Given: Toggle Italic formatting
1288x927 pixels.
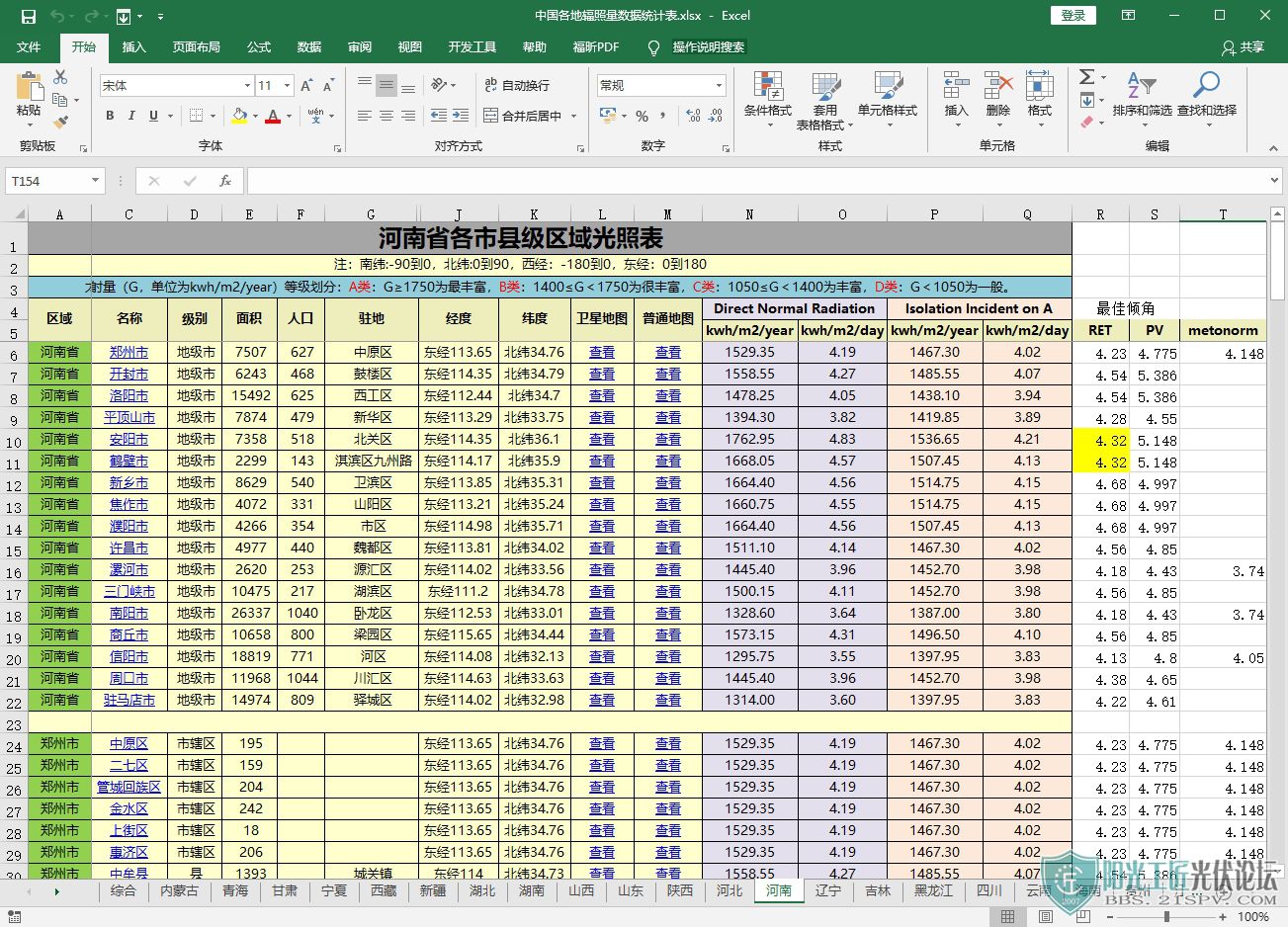Looking at the screenshot, I should pyautogui.click(x=131, y=116).
